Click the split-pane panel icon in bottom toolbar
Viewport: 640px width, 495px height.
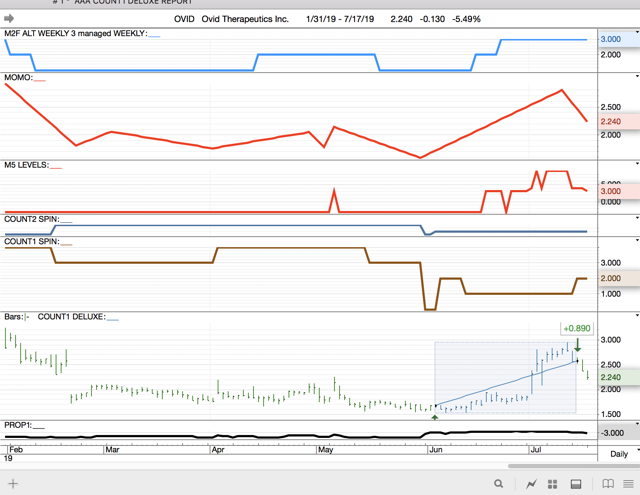pyautogui.click(x=576, y=484)
